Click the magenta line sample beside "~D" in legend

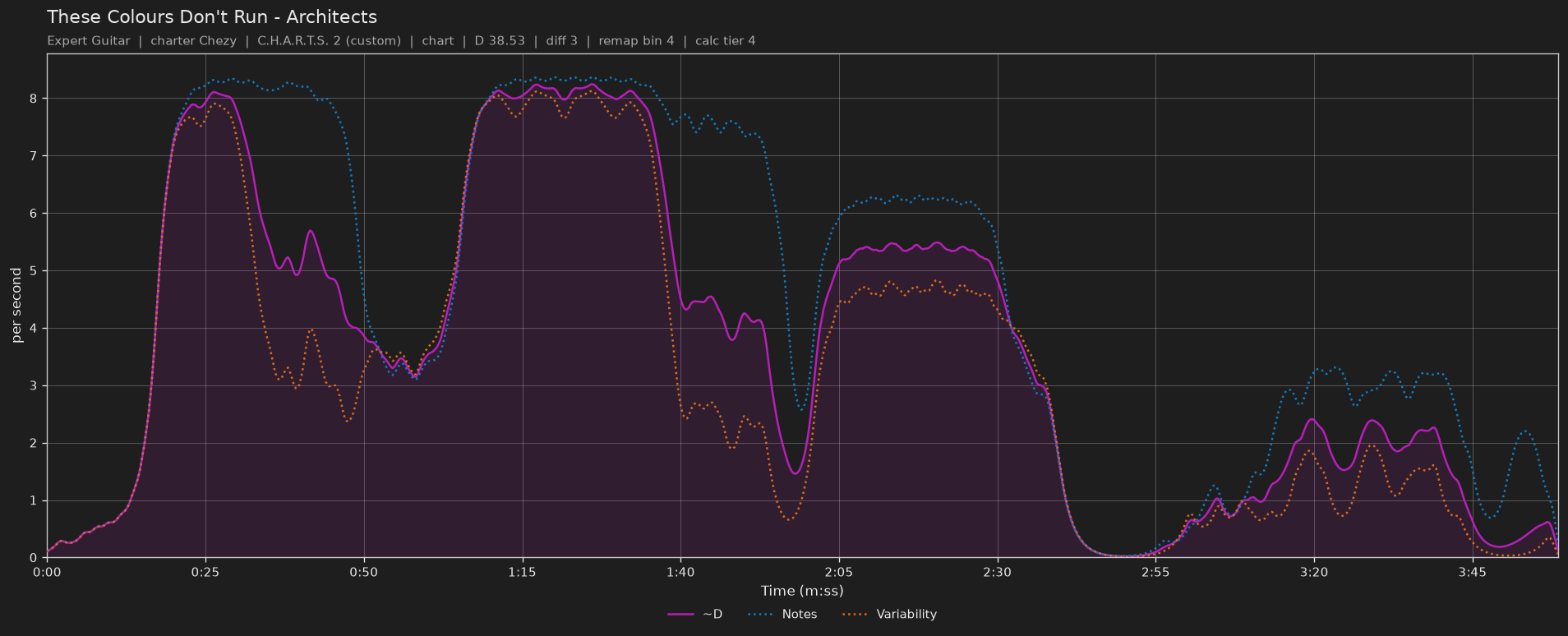click(681, 615)
